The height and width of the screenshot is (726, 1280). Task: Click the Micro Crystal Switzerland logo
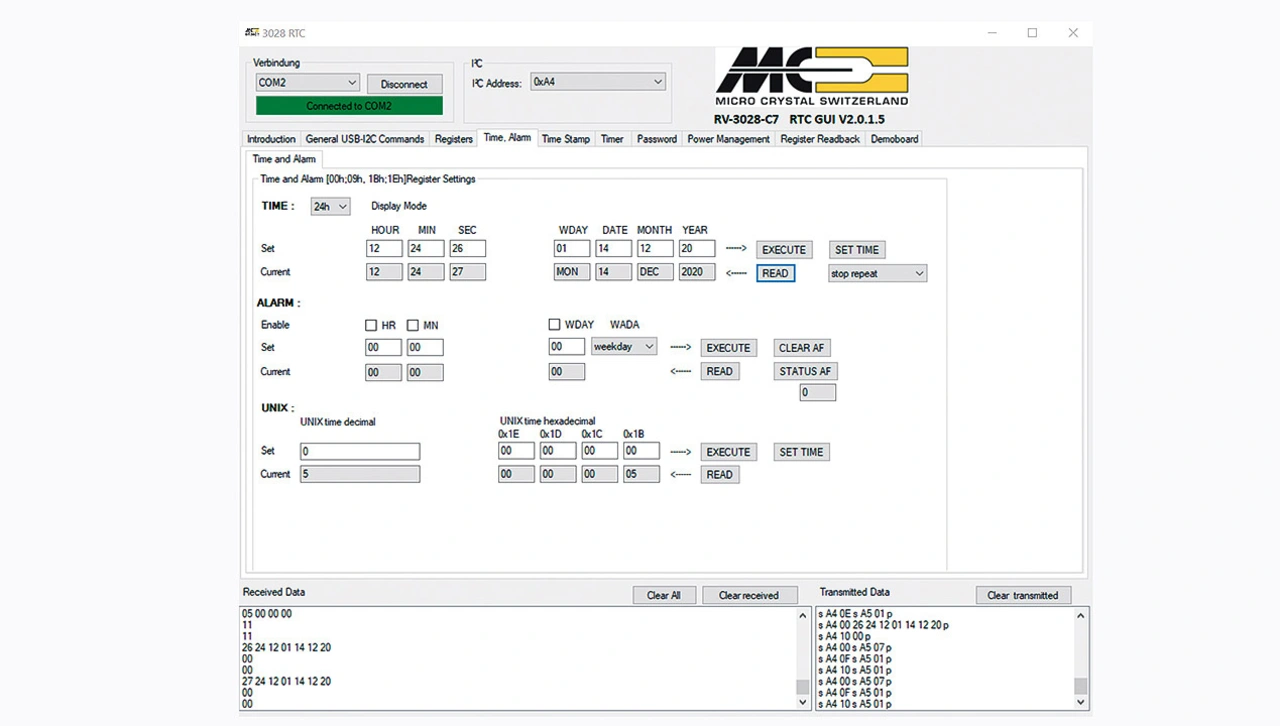[x=811, y=76]
